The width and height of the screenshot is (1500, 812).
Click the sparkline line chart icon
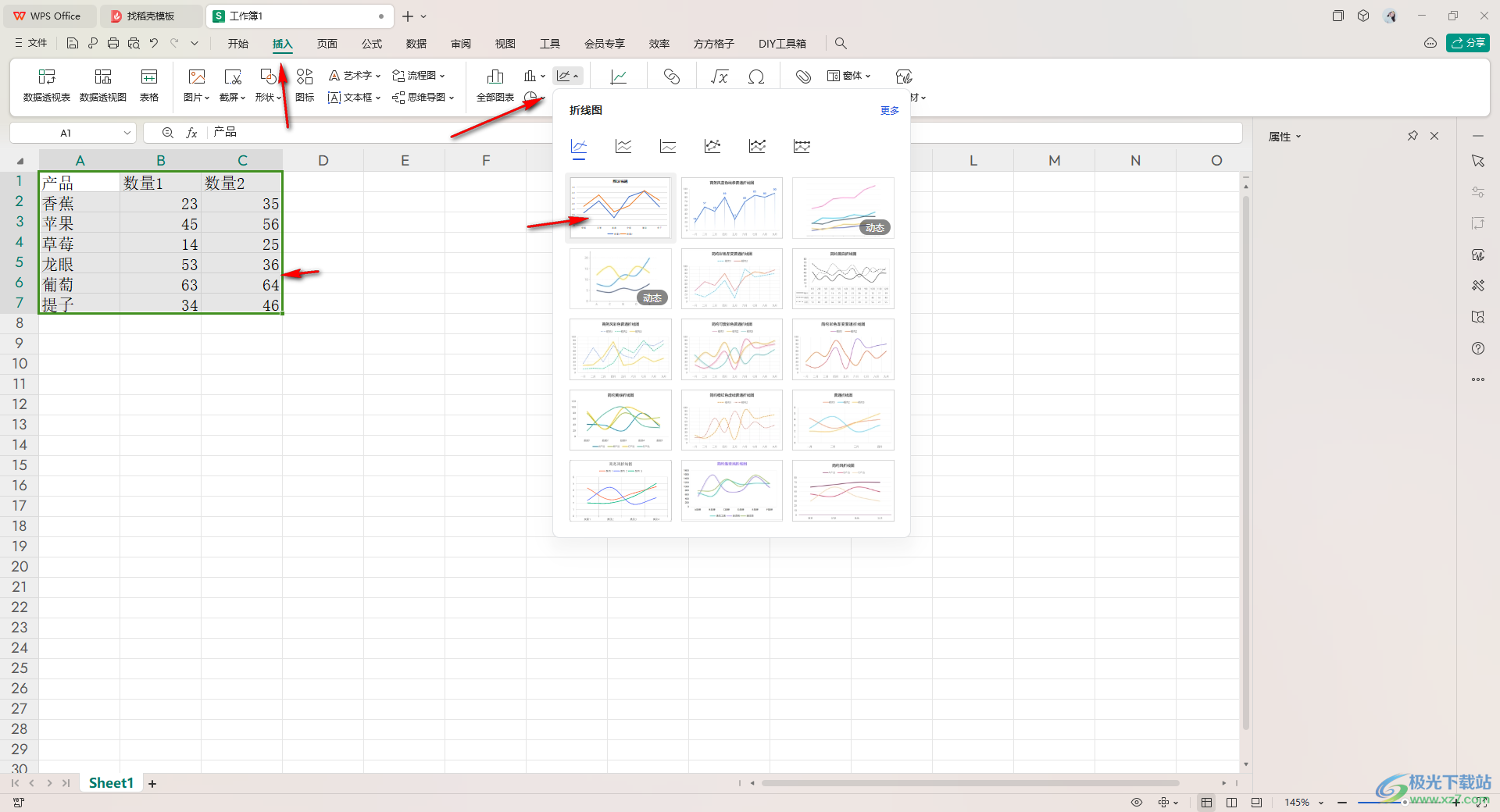[x=619, y=77]
